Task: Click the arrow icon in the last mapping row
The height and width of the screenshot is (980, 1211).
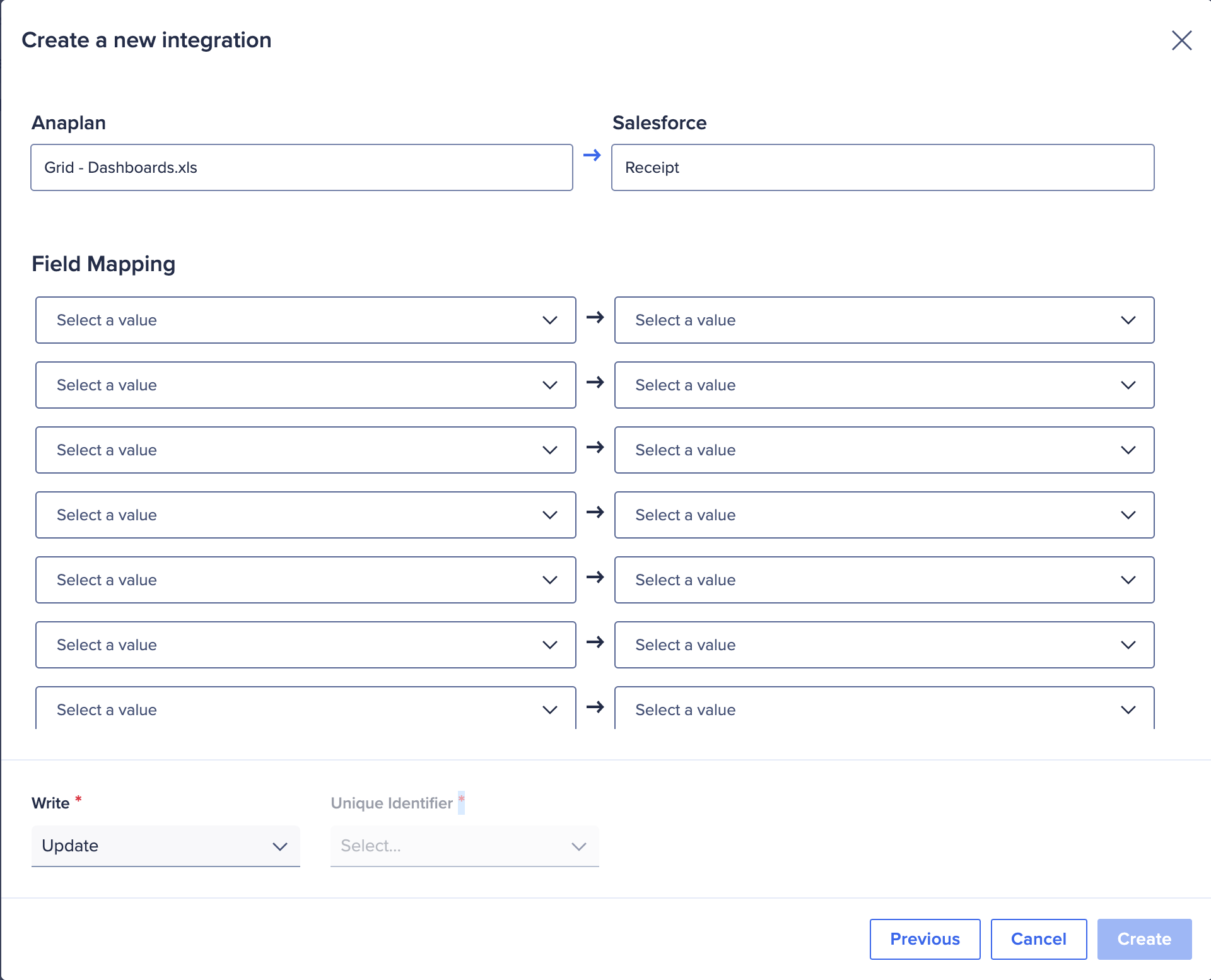Action: 594,708
